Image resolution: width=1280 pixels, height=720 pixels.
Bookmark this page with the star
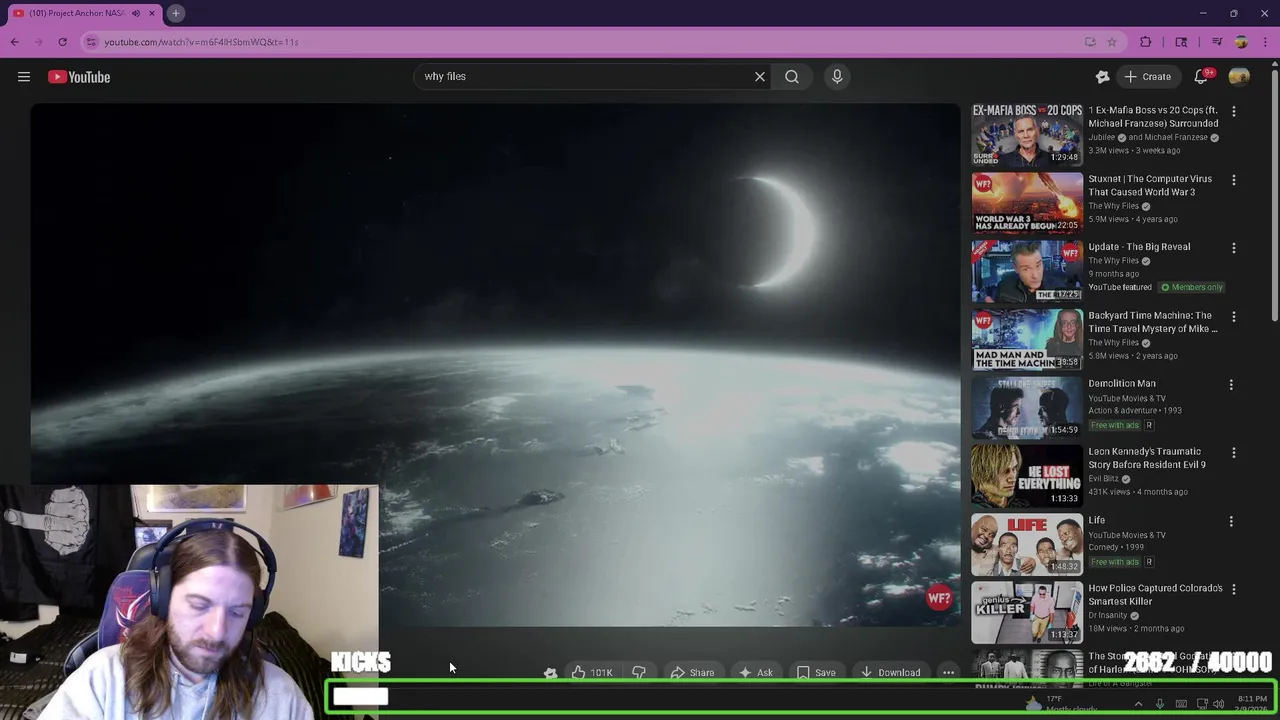(1112, 42)
